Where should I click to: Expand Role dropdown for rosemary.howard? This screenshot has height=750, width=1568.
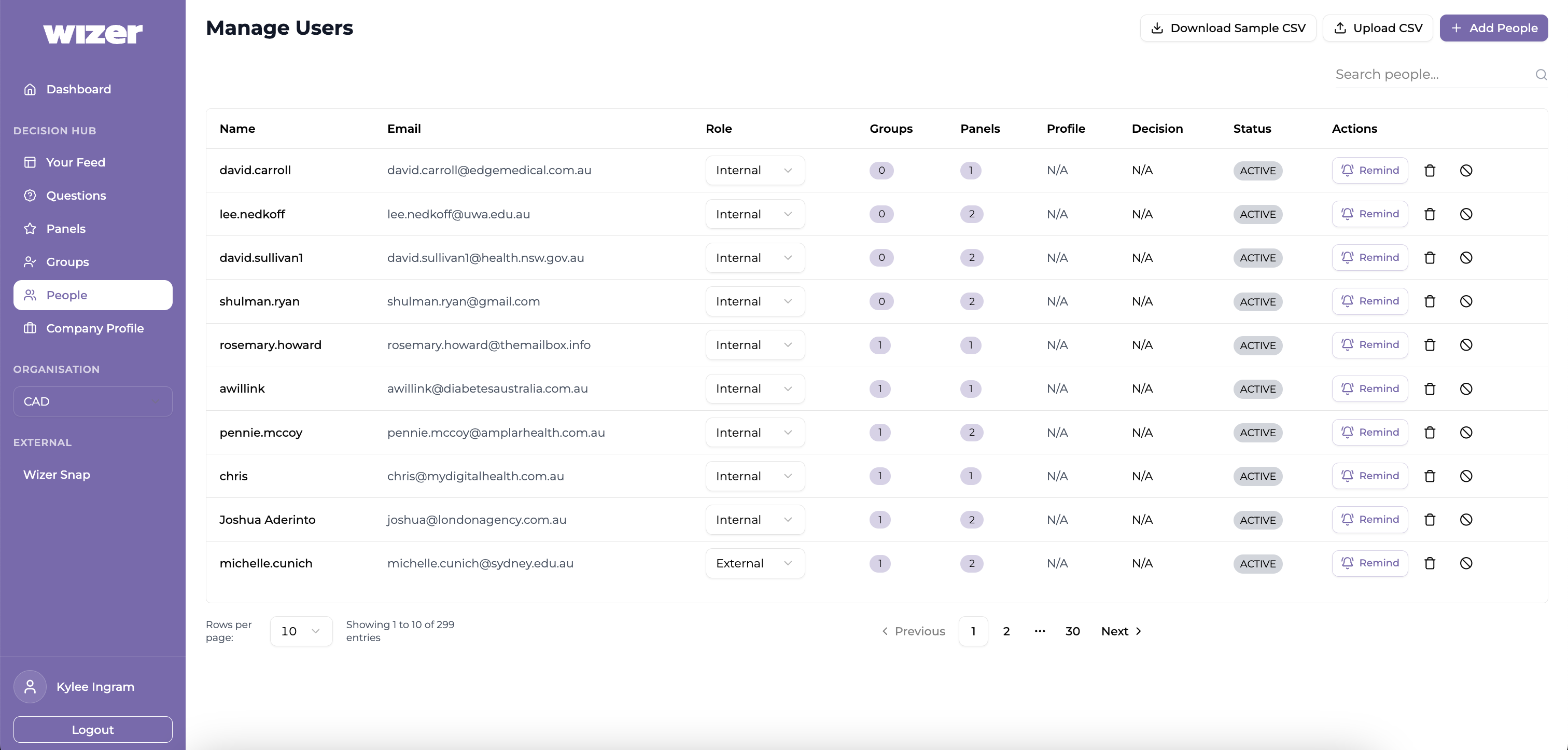[755, 345]
